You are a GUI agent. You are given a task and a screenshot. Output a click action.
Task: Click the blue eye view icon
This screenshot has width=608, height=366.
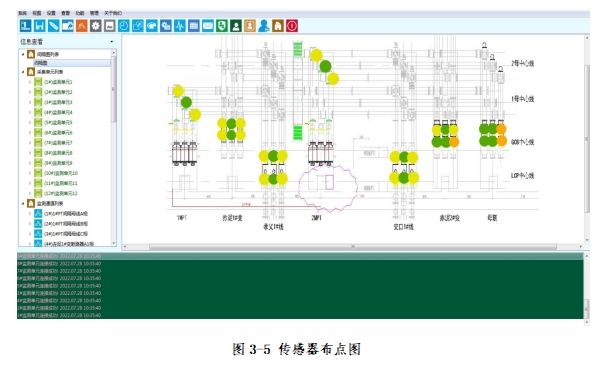pyautogui.click(x=152, y=26)
